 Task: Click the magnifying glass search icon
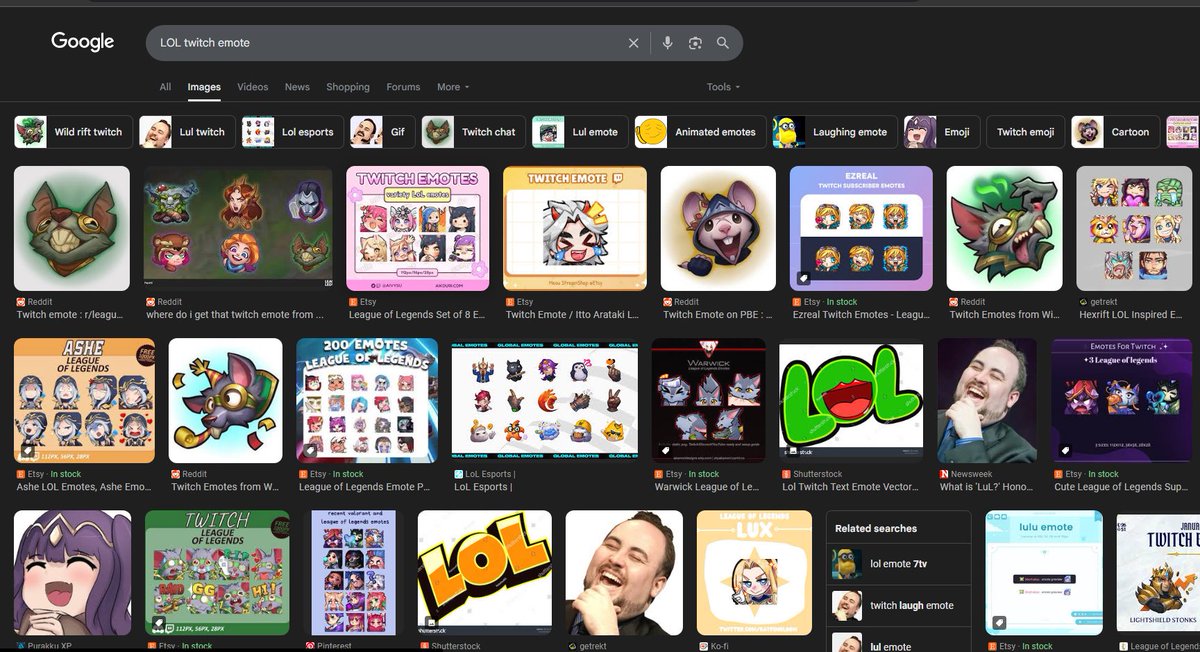[x=723, y=43]
